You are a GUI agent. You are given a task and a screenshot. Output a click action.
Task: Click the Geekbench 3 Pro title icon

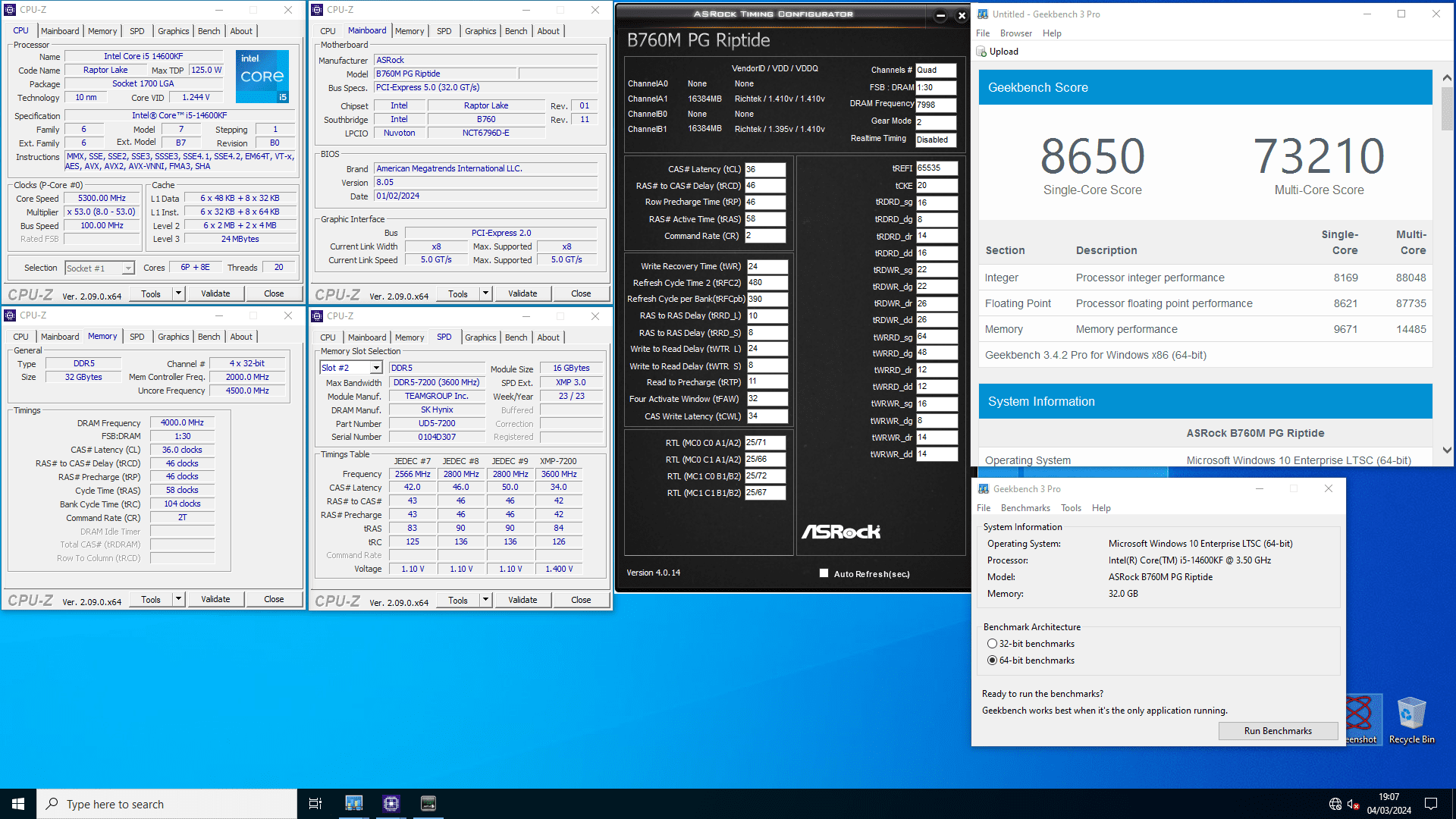pyautogui.click(x=984, y=489)
